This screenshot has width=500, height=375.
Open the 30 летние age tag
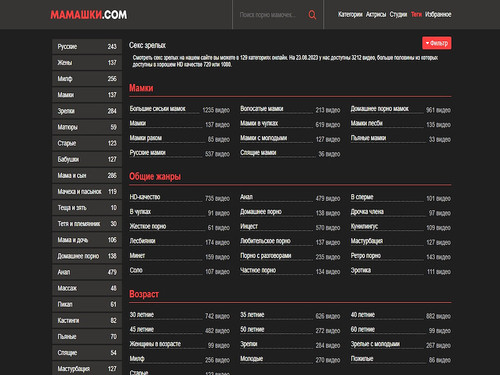pos(142,315)
